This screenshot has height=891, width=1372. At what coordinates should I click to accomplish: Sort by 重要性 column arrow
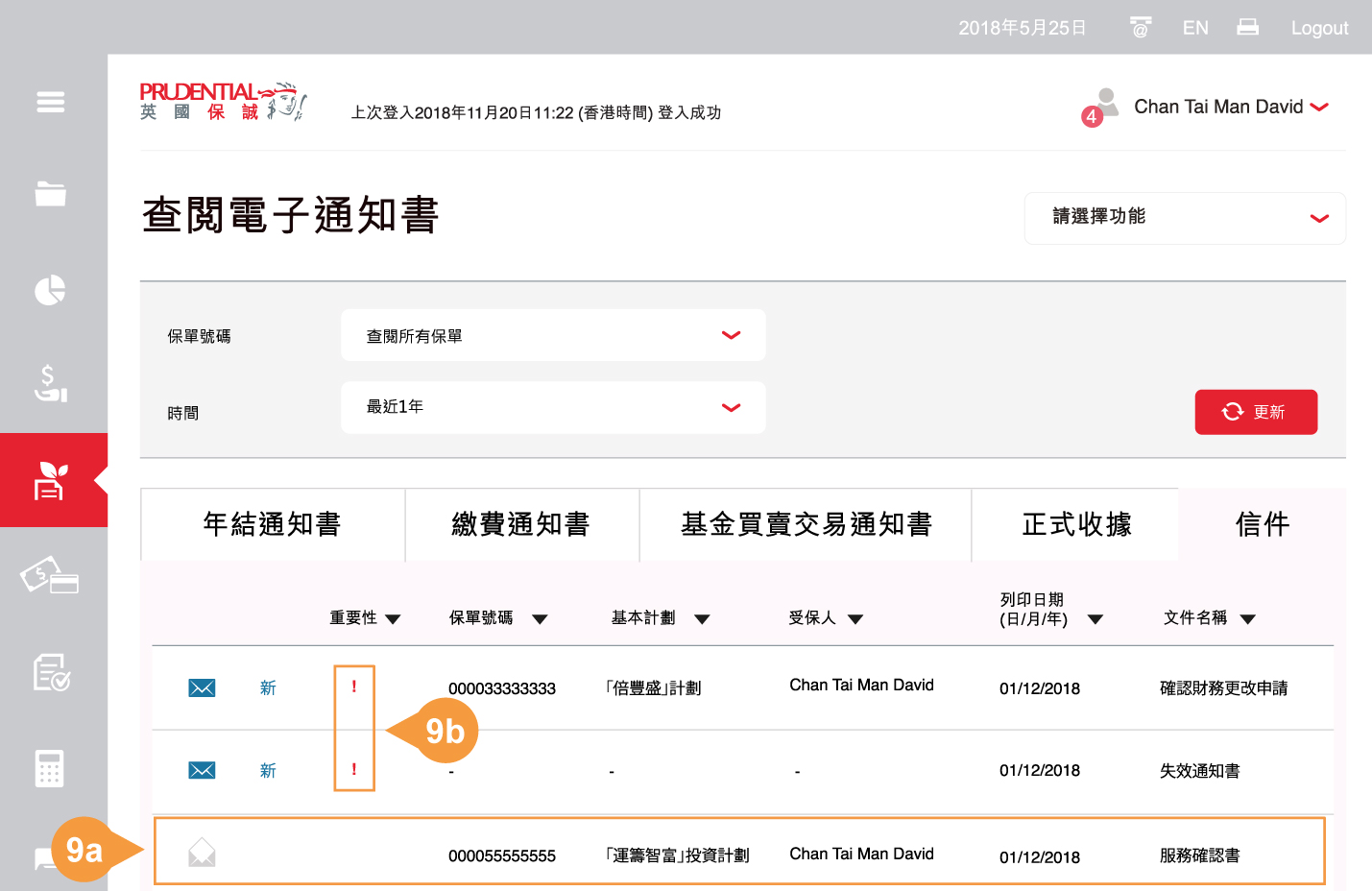[393, 619]
